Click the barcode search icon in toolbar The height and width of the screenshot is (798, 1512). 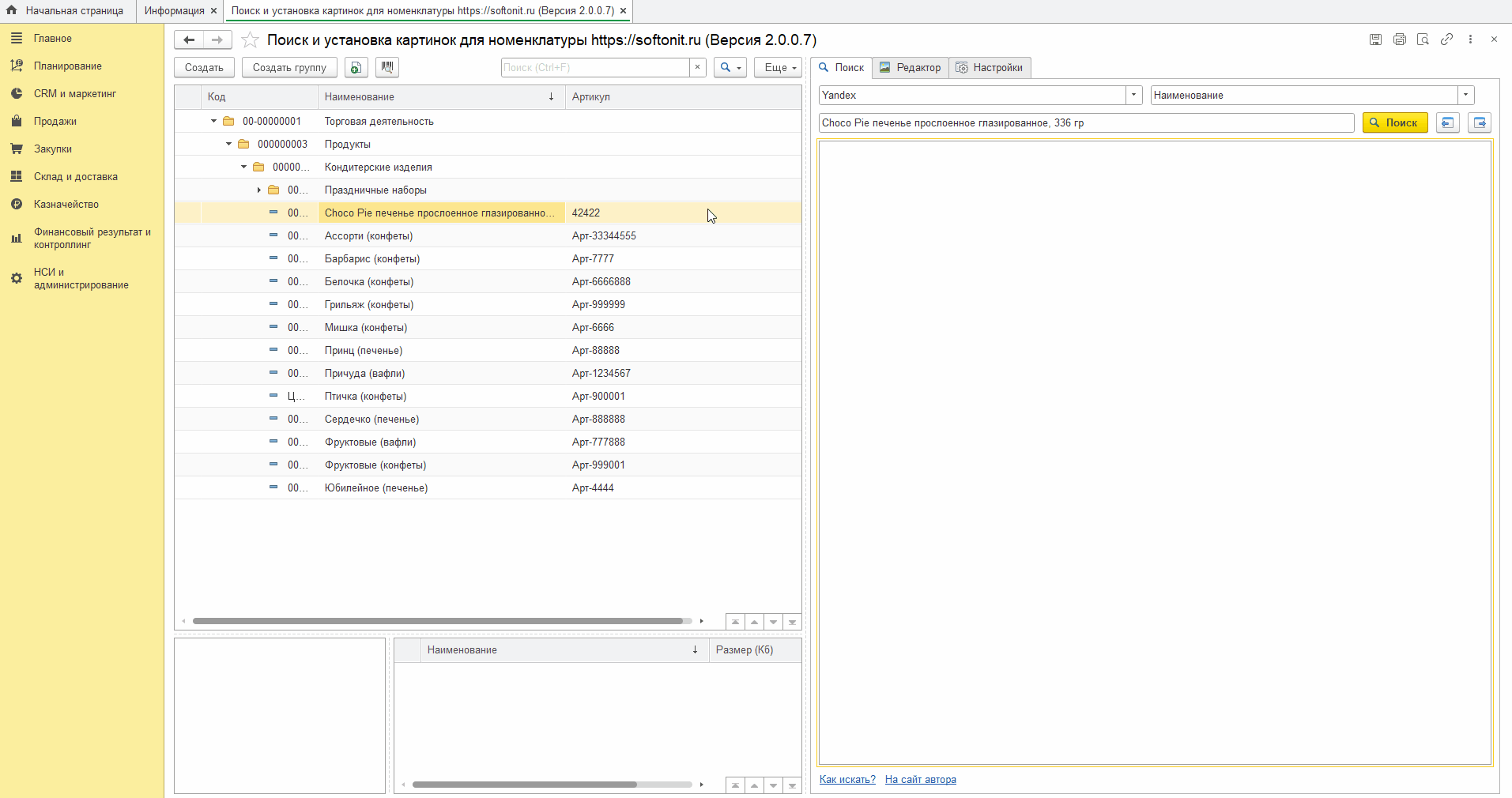(387, 67)
